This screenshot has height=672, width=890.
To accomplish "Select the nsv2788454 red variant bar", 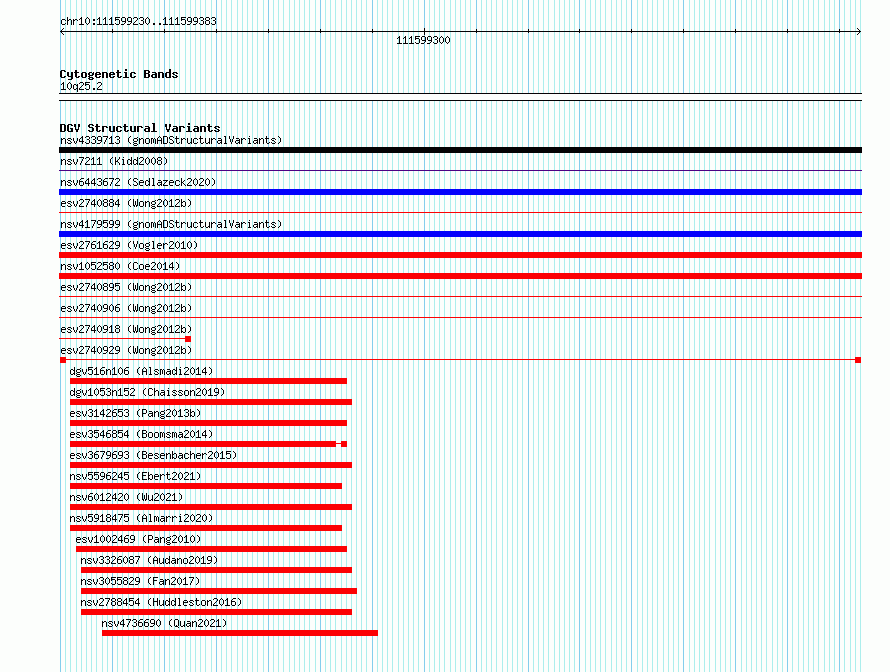I will [x=216, y=612].
